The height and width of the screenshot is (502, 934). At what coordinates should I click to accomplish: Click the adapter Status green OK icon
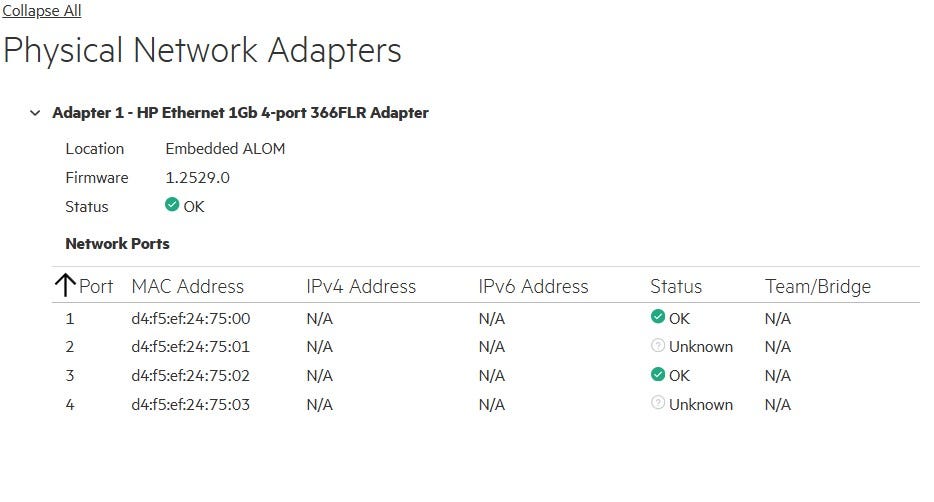click(x=172, y=205)
